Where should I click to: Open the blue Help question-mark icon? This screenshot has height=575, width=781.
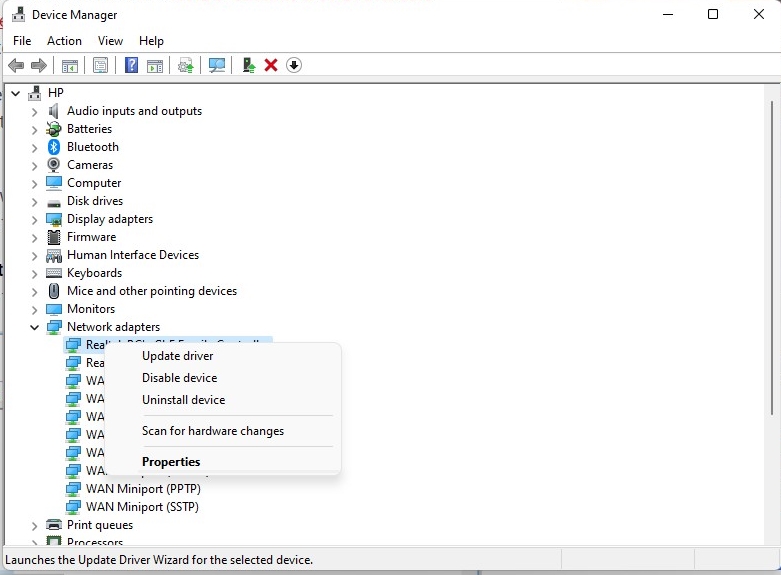[x=131, y=65]
